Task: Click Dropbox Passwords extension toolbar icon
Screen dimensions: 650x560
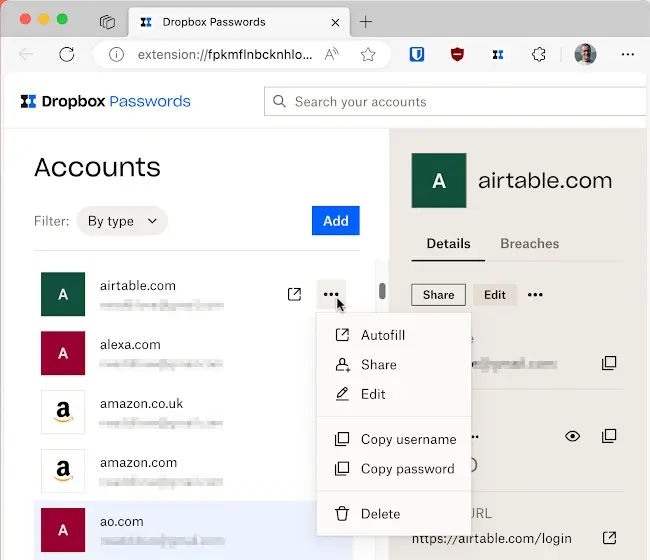Action: tap(498, 54)
